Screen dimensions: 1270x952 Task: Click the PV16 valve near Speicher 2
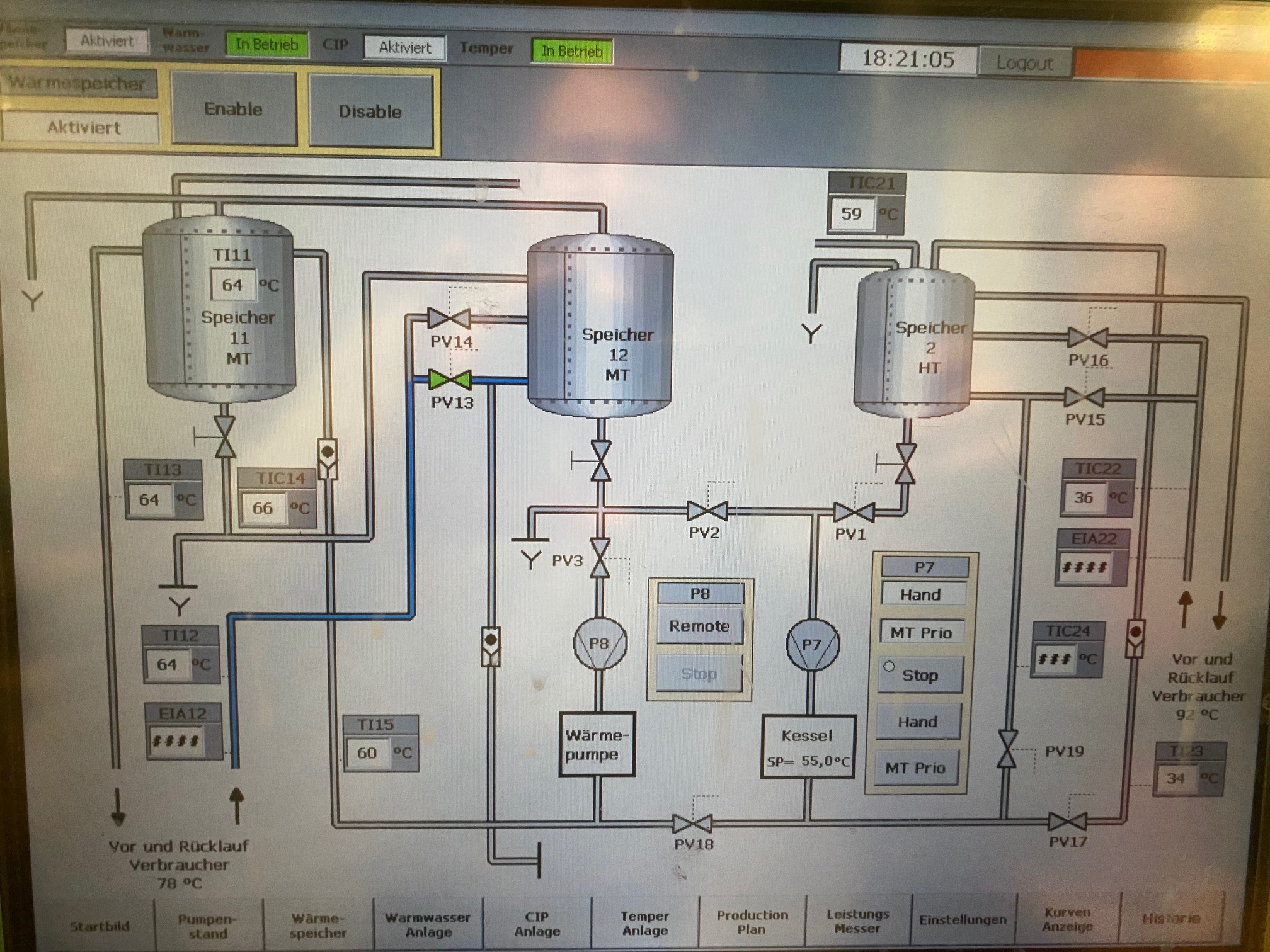tap(1087, 338)
